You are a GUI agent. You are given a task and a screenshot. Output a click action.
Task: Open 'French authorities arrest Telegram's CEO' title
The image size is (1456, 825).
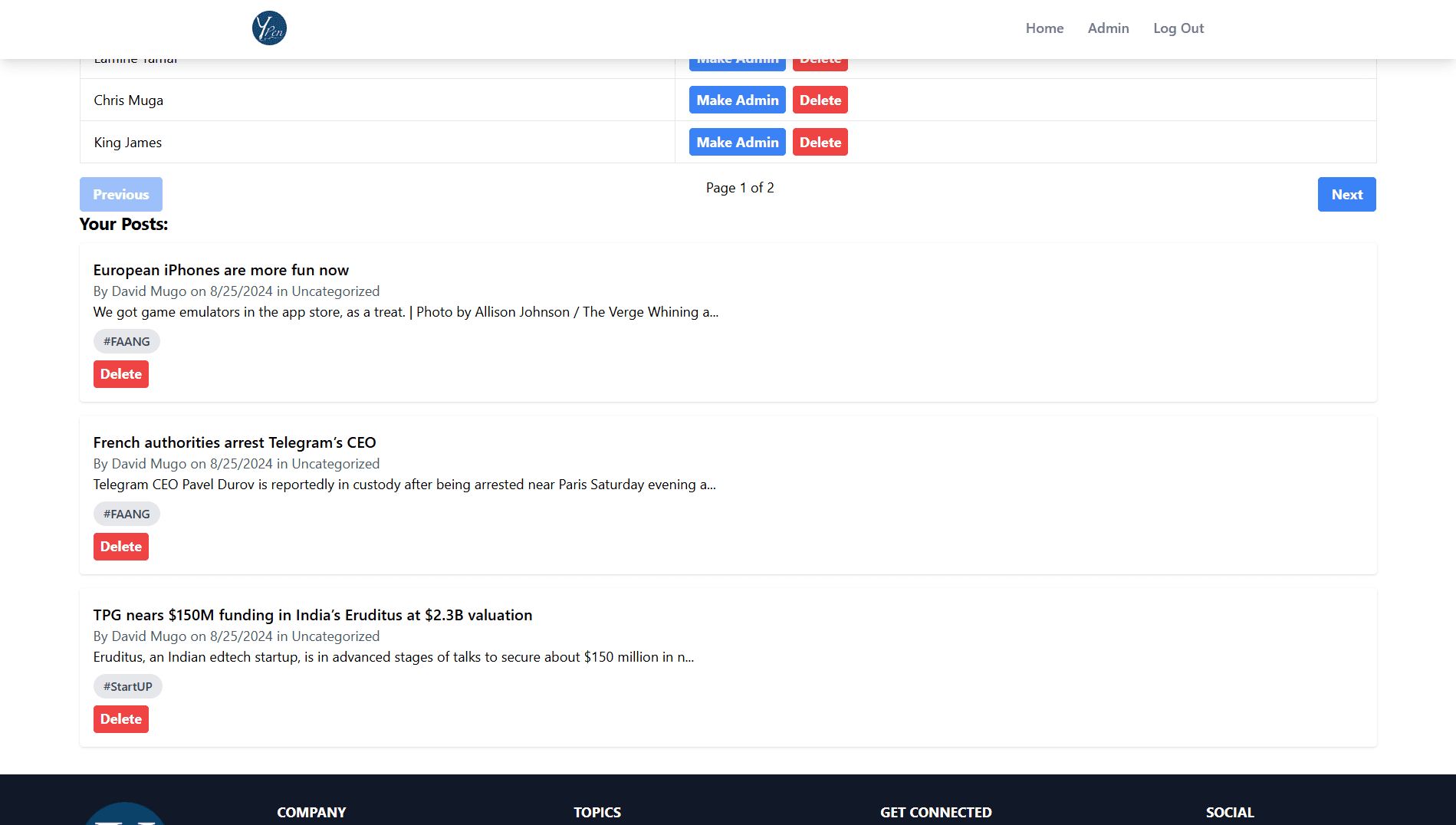click(x=235, y=442)
